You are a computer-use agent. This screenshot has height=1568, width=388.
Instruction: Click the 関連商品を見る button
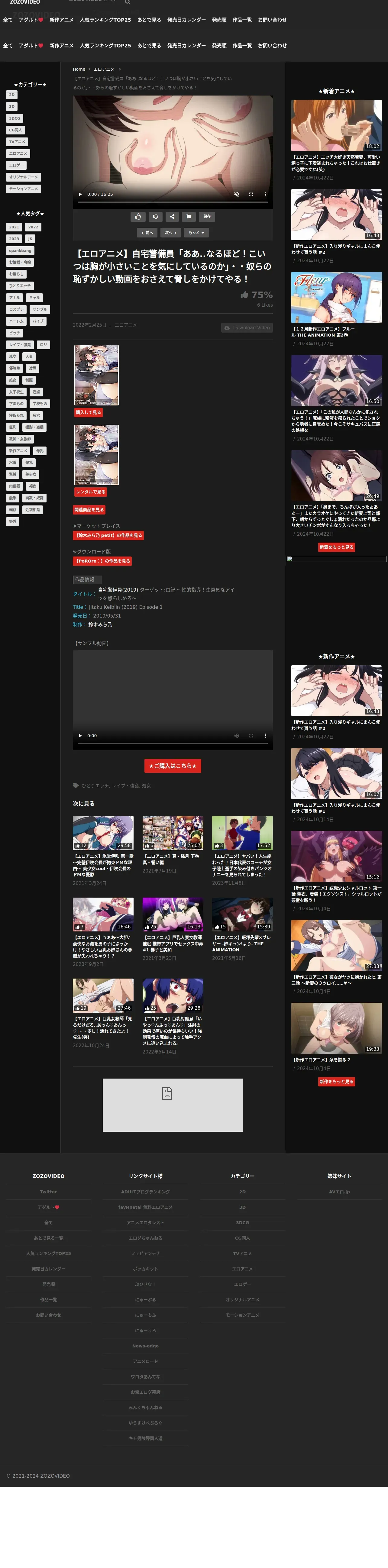(x=89, y=509)
